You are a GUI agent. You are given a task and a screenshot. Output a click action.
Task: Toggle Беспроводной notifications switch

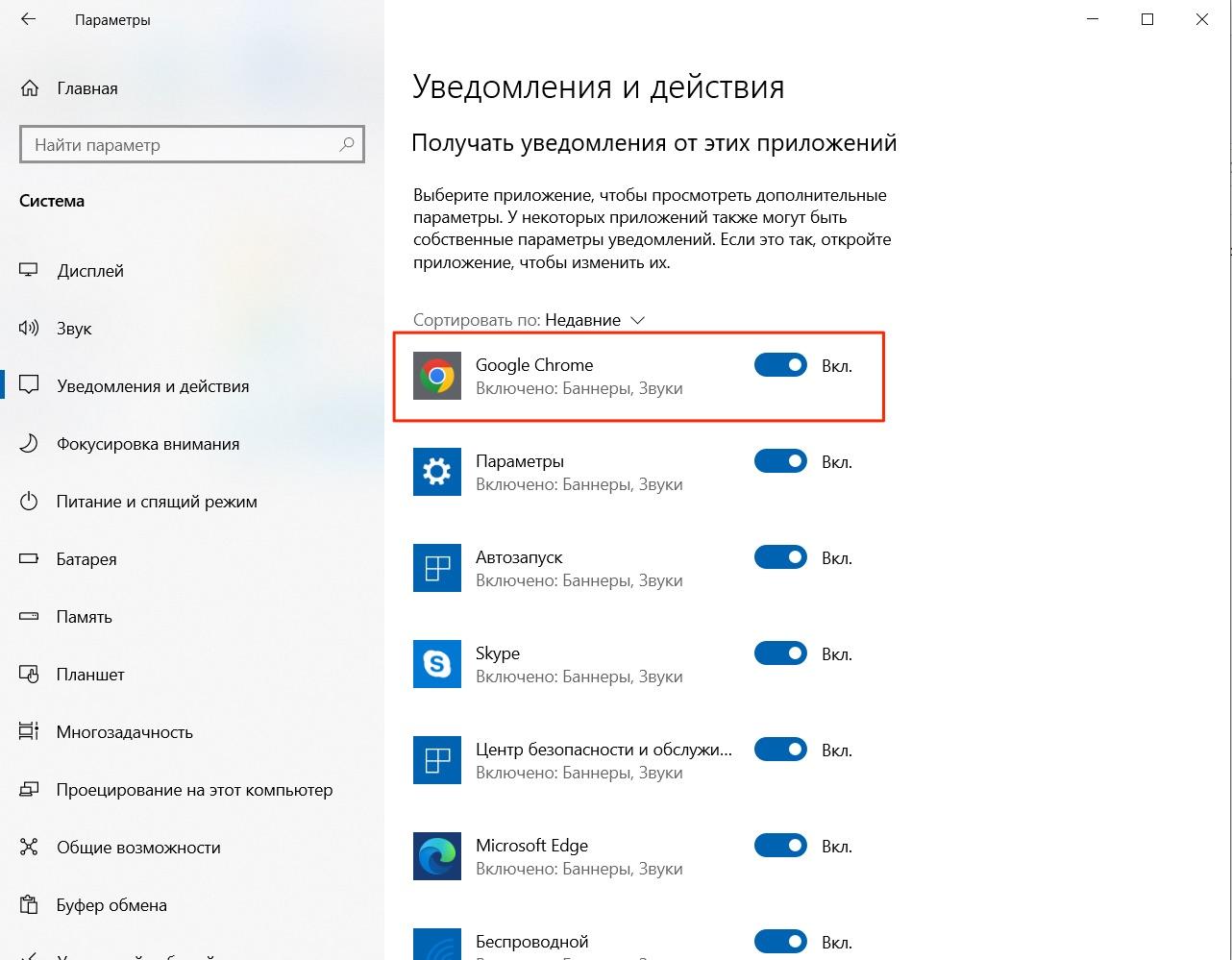click(780, 942)
